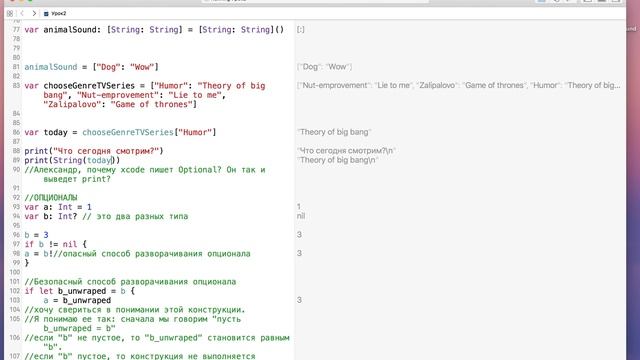
Task: Click the result 3 on line 98
Action: click(299, 254)
